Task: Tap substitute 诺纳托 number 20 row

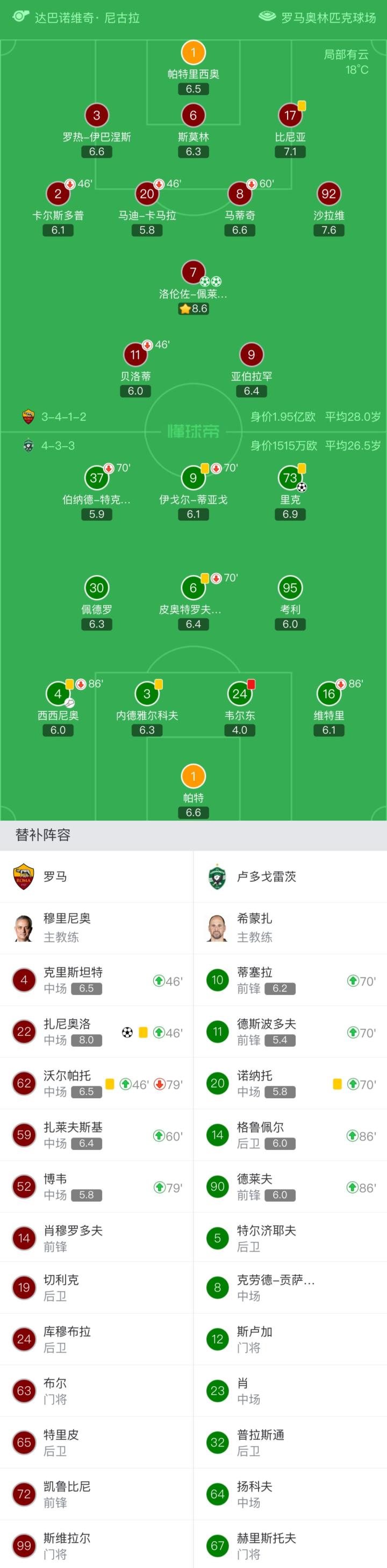Action: pos(290,1084)
